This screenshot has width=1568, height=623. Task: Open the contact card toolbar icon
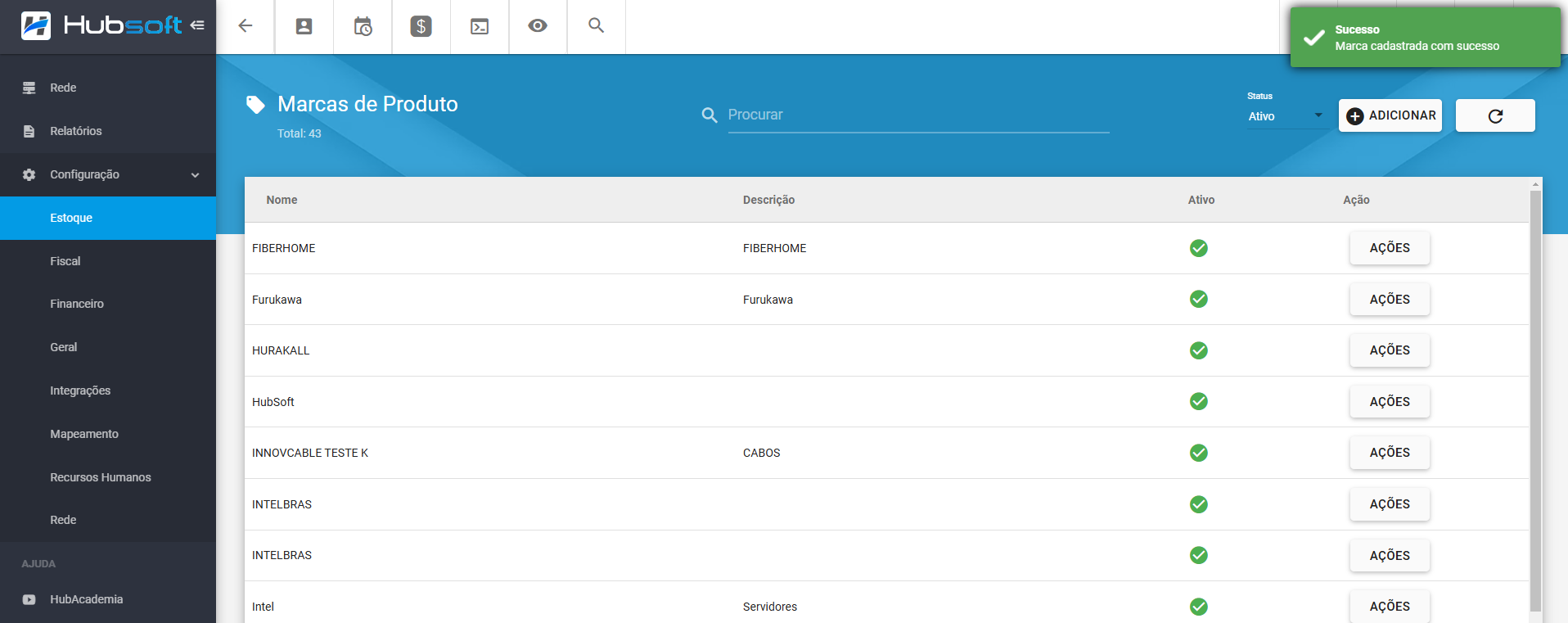point(304,26)
